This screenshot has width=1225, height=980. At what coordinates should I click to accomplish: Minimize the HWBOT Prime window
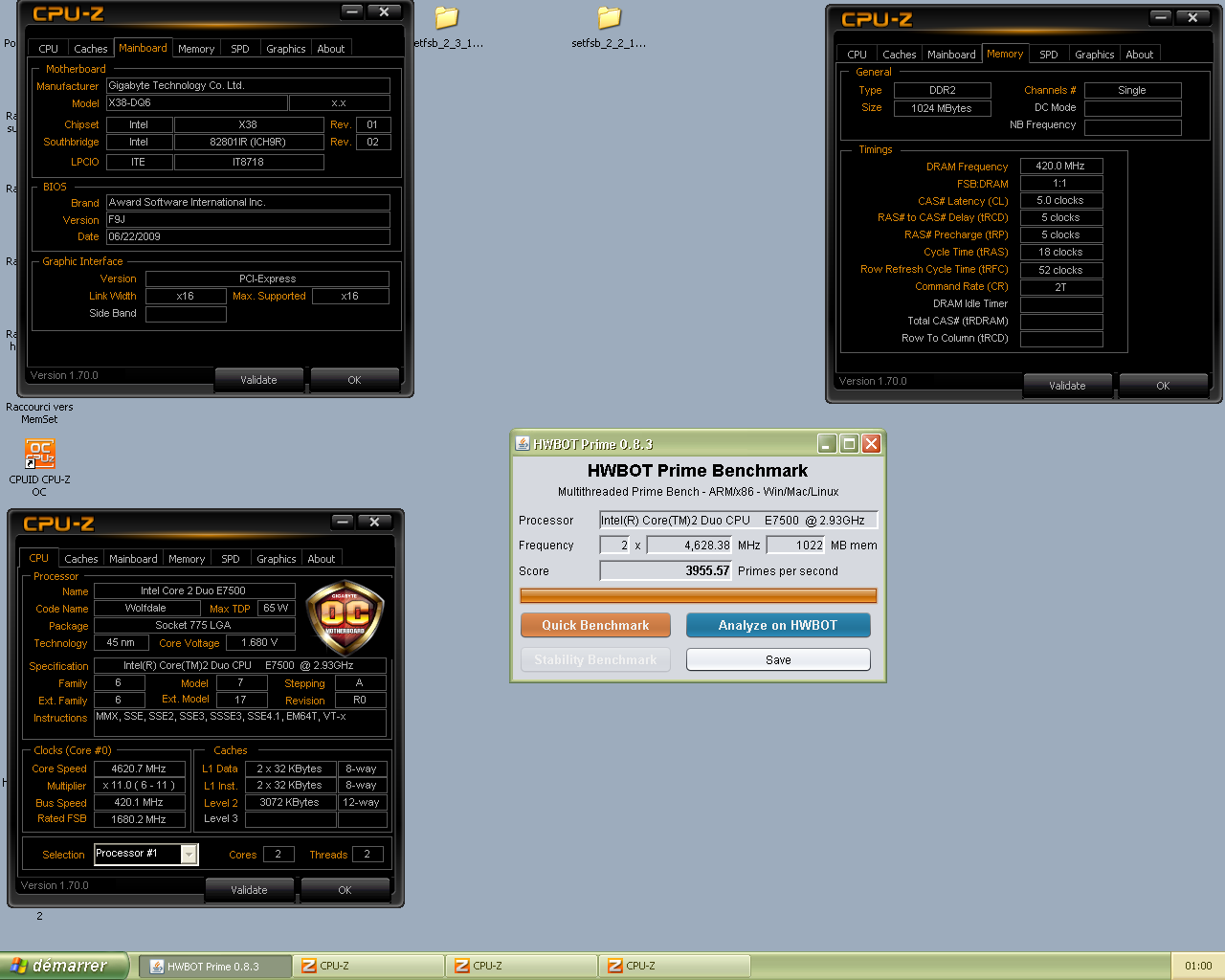[x=827, y=443]
